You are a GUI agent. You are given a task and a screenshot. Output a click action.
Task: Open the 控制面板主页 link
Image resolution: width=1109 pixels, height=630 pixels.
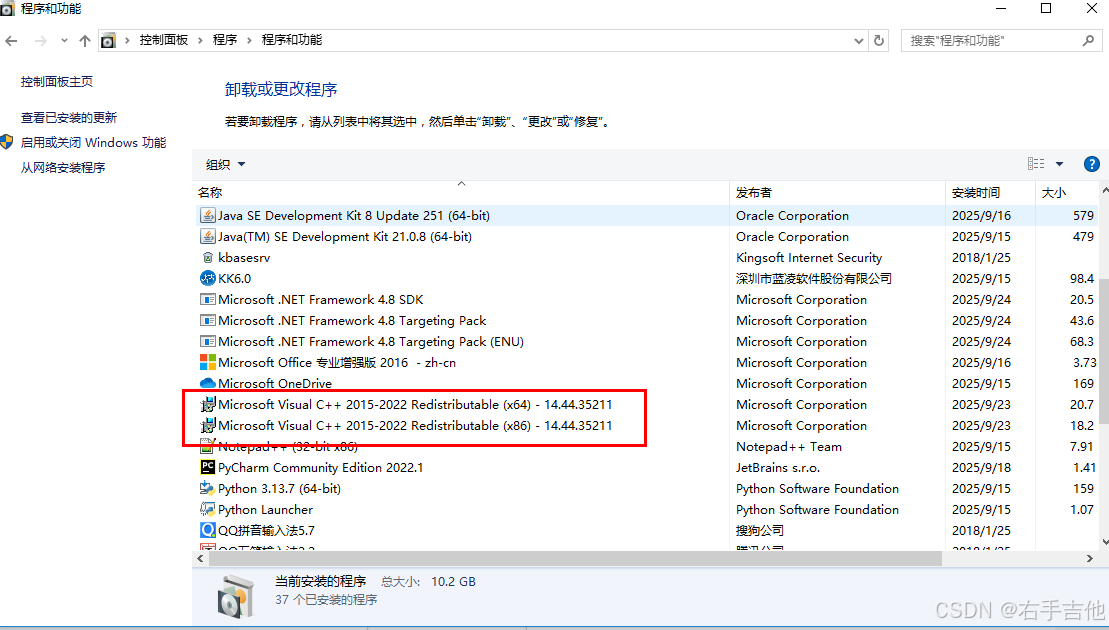pos(57,81)
